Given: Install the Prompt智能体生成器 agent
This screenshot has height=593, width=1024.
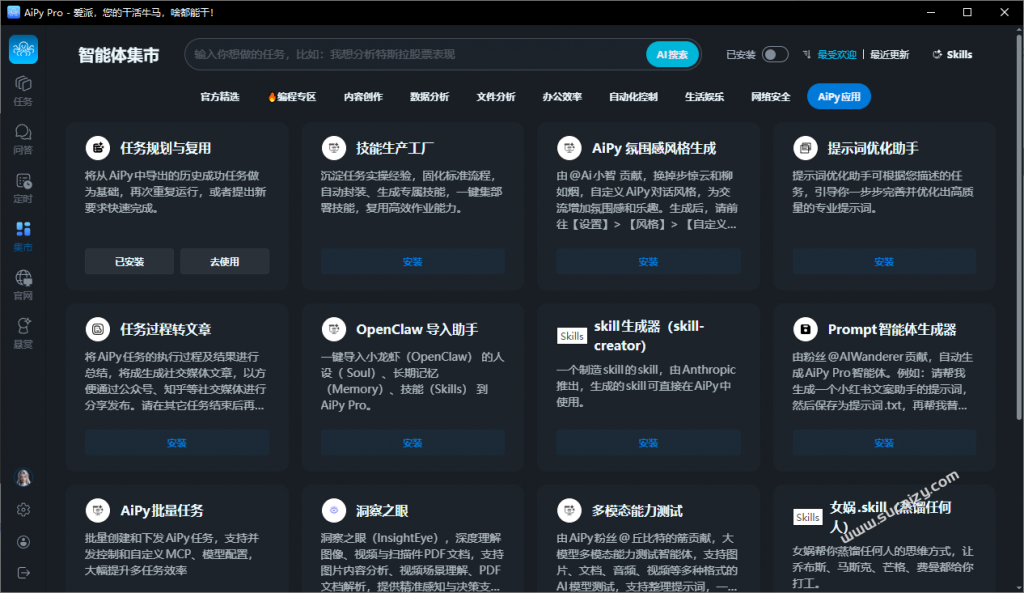Looking at the screenshot, I should pos(884,443).
